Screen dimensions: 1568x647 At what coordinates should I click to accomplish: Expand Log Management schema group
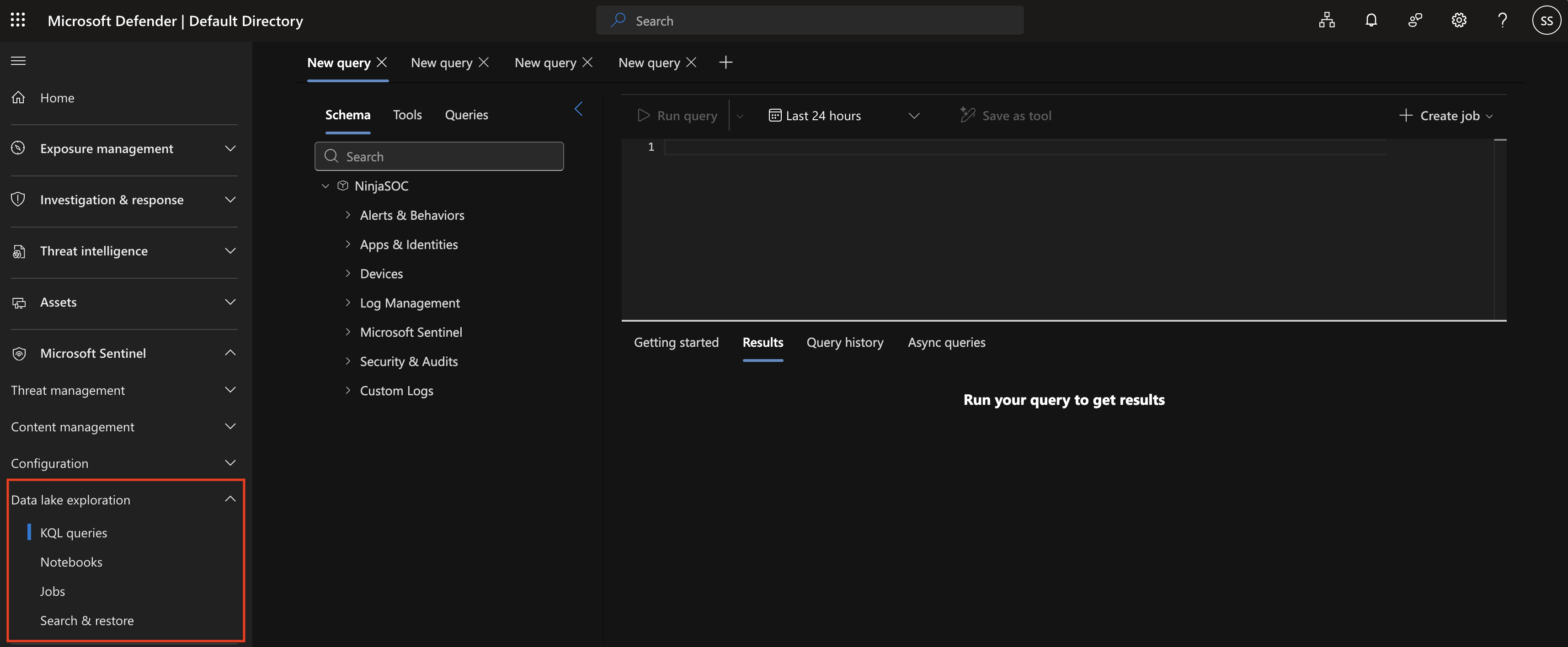tap(347, 302)
